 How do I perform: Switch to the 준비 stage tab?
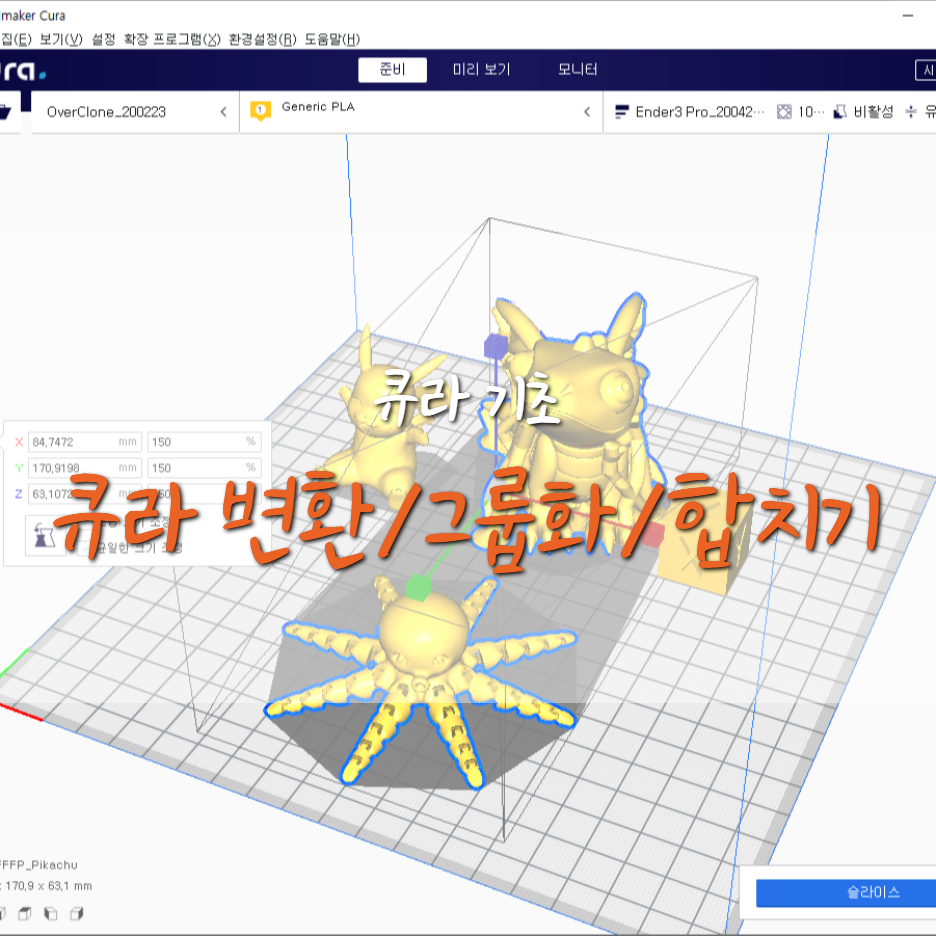pyautogui.click(x=392, y=70)
